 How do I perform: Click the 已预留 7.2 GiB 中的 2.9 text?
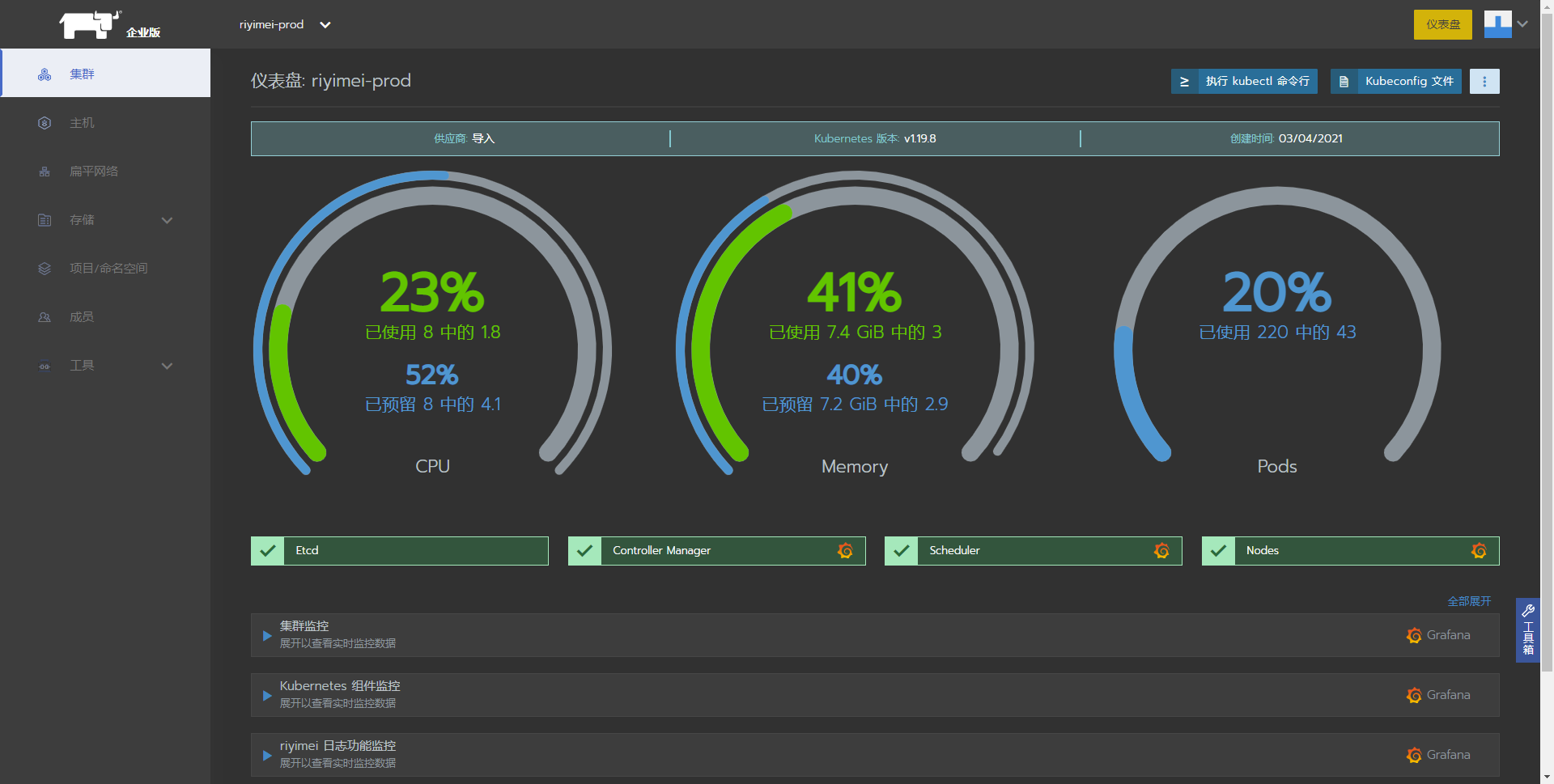point(855,405)
